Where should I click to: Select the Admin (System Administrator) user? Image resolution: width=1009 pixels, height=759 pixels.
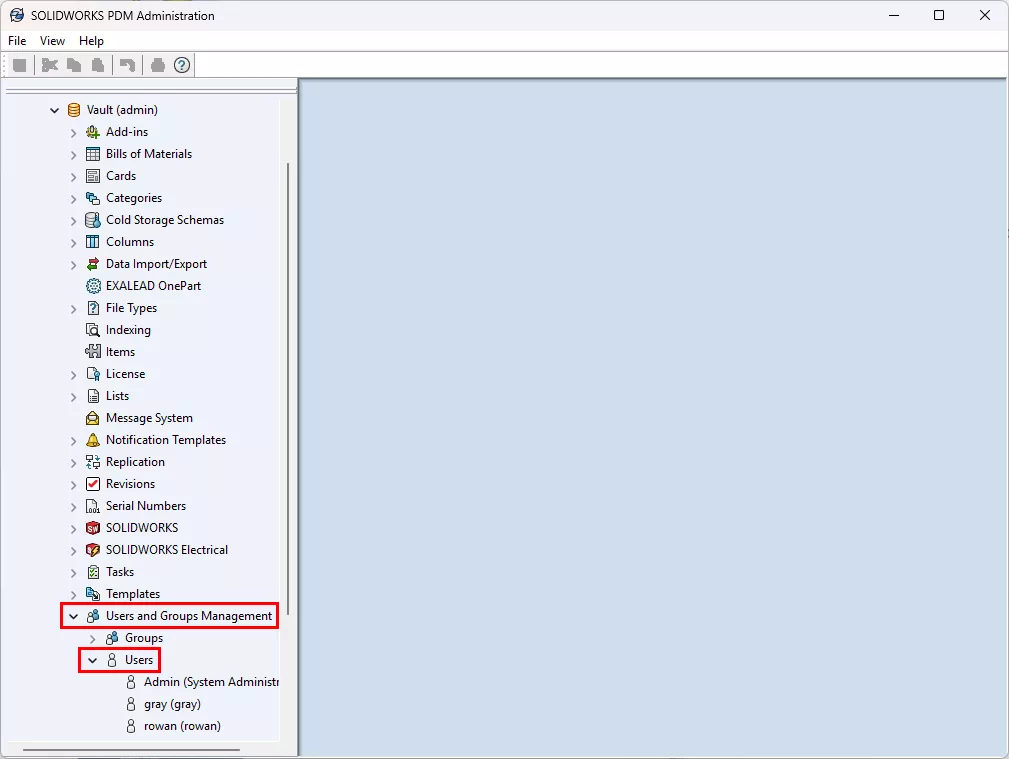click(211, 682)
